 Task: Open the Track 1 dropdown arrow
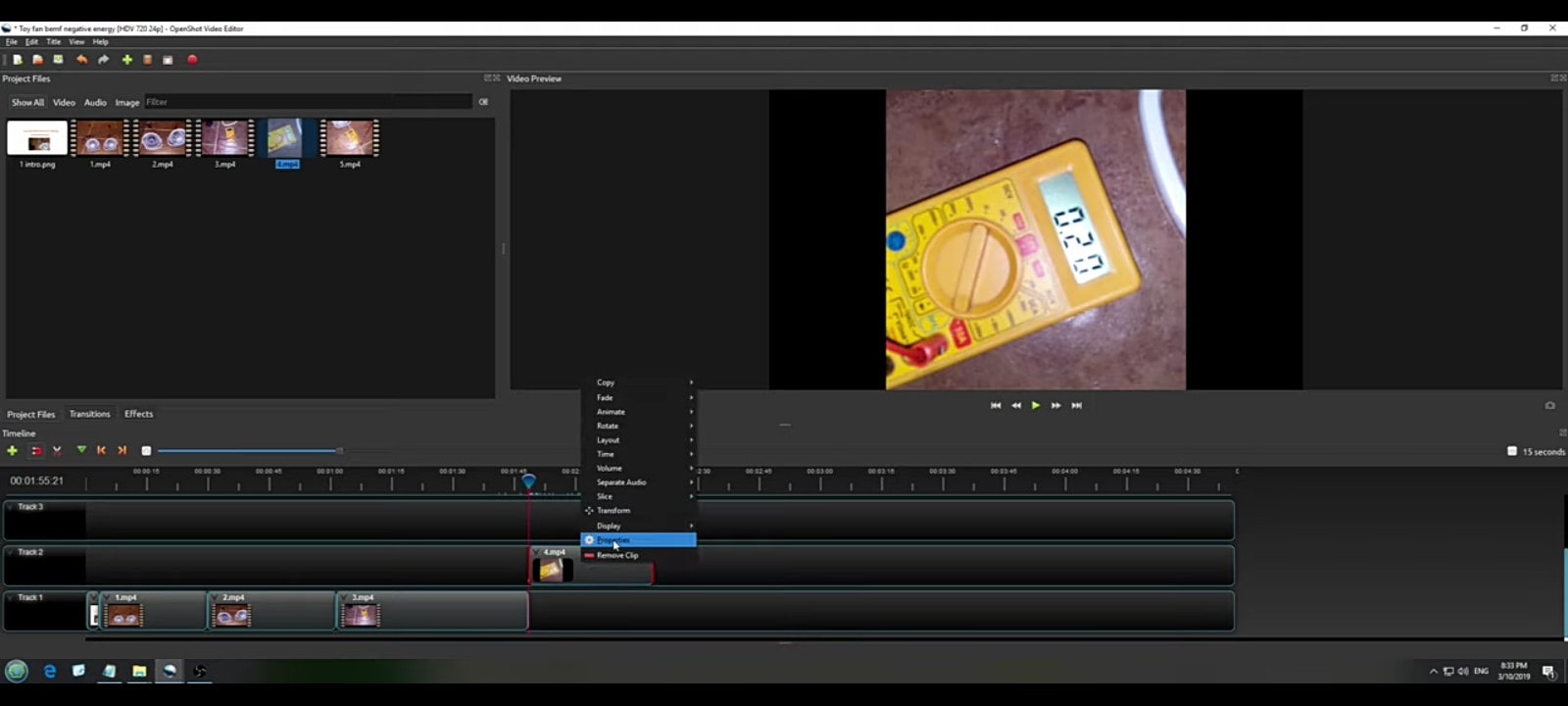pos(10,597)
